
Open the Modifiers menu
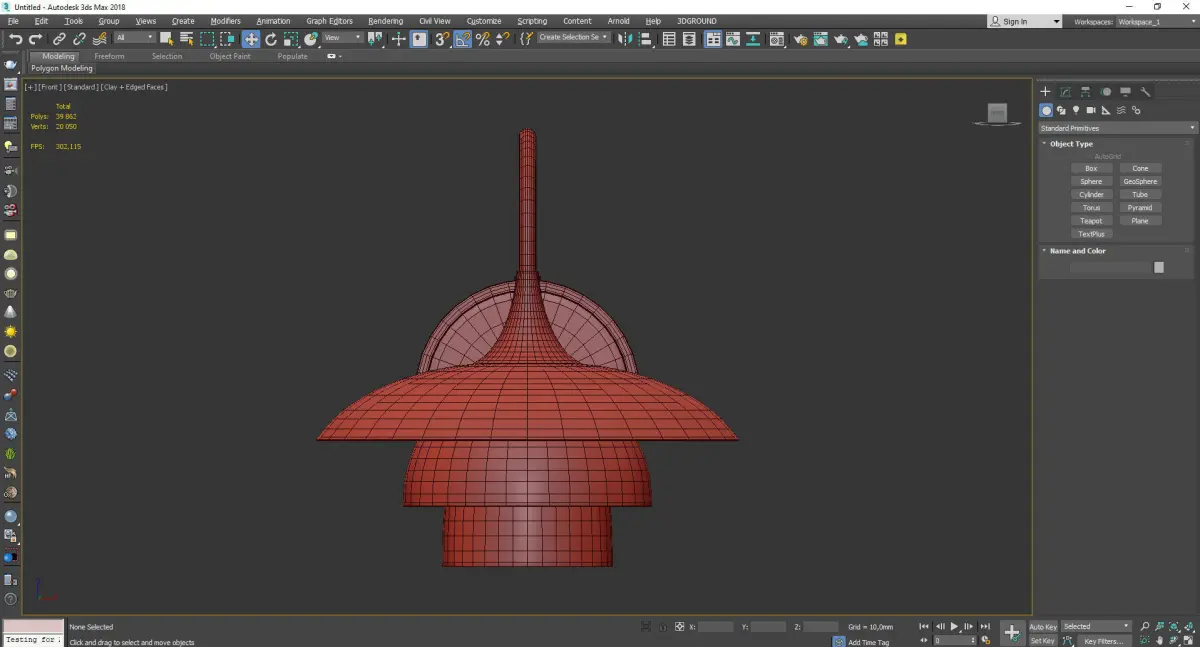[225, 21]
